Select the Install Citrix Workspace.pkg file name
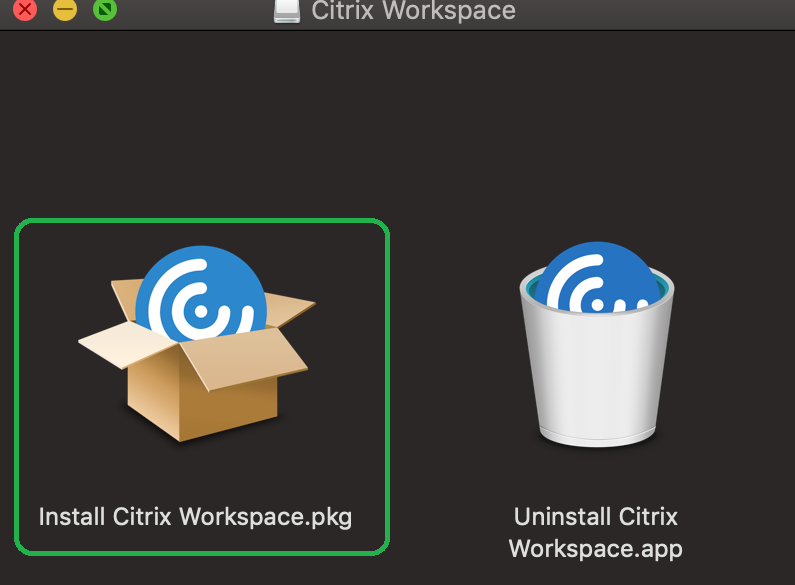 pyautogui.click(x=195, y=518)
